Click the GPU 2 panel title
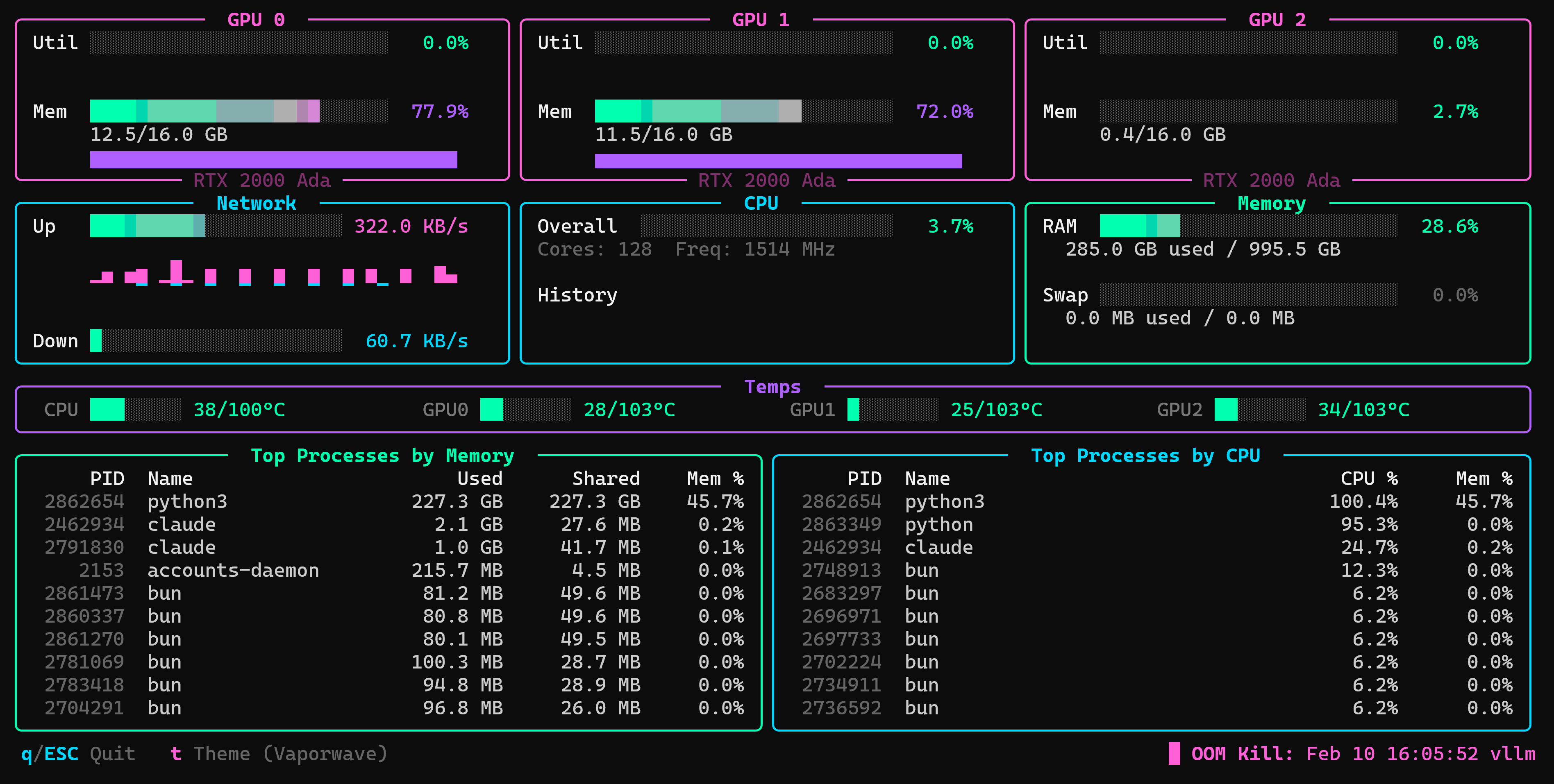Screen dimensions: 1554x784 [x=1277, y=20]
